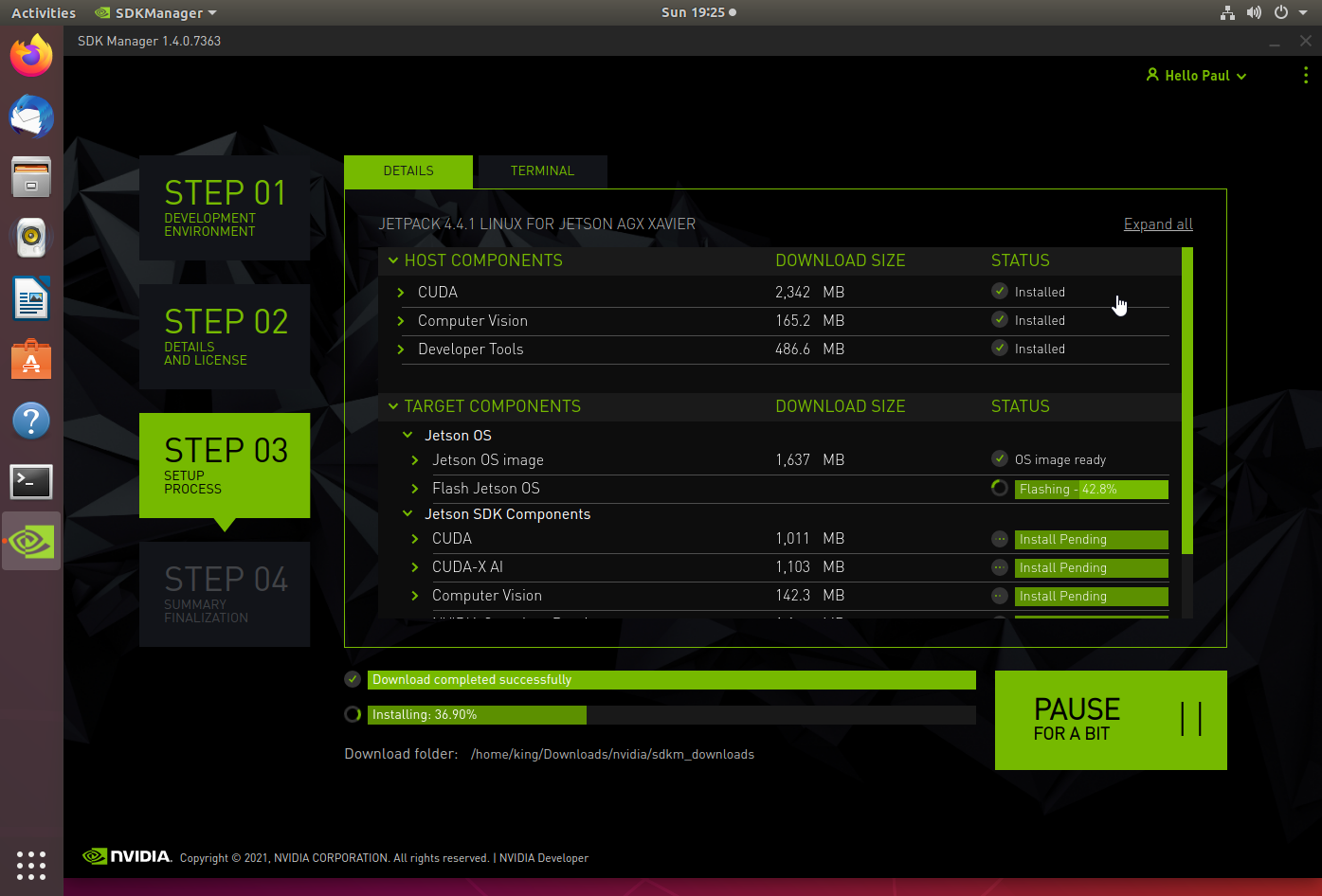Switch to the TERMINAL tab
This screenshot has height=896, width=1322.
542,171
